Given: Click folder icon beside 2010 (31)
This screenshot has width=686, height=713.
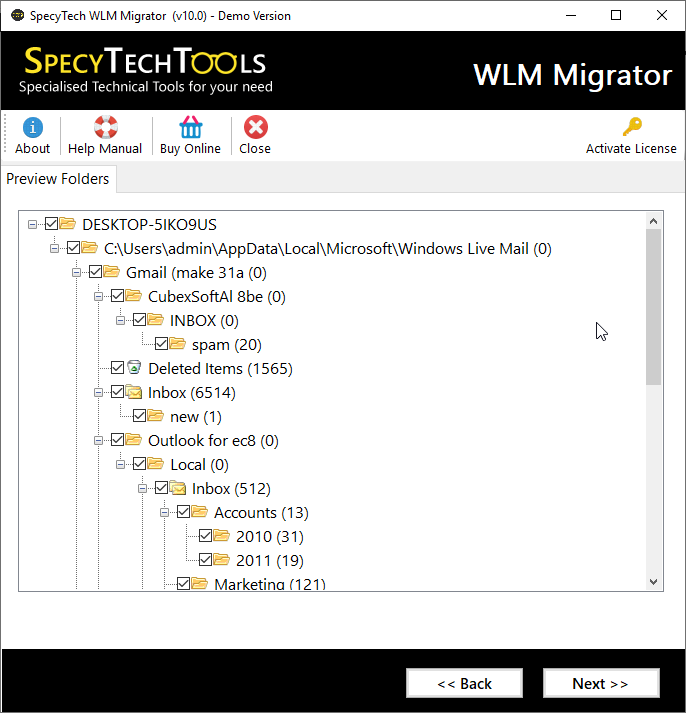Looking at the screenshot, I should click(222, 536).
